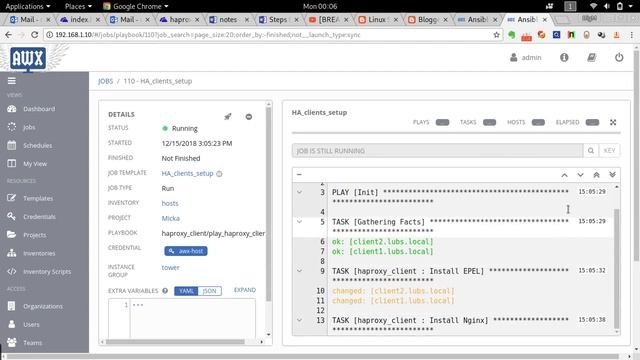
Task: Open the documentation book icon
Action: 591,58
